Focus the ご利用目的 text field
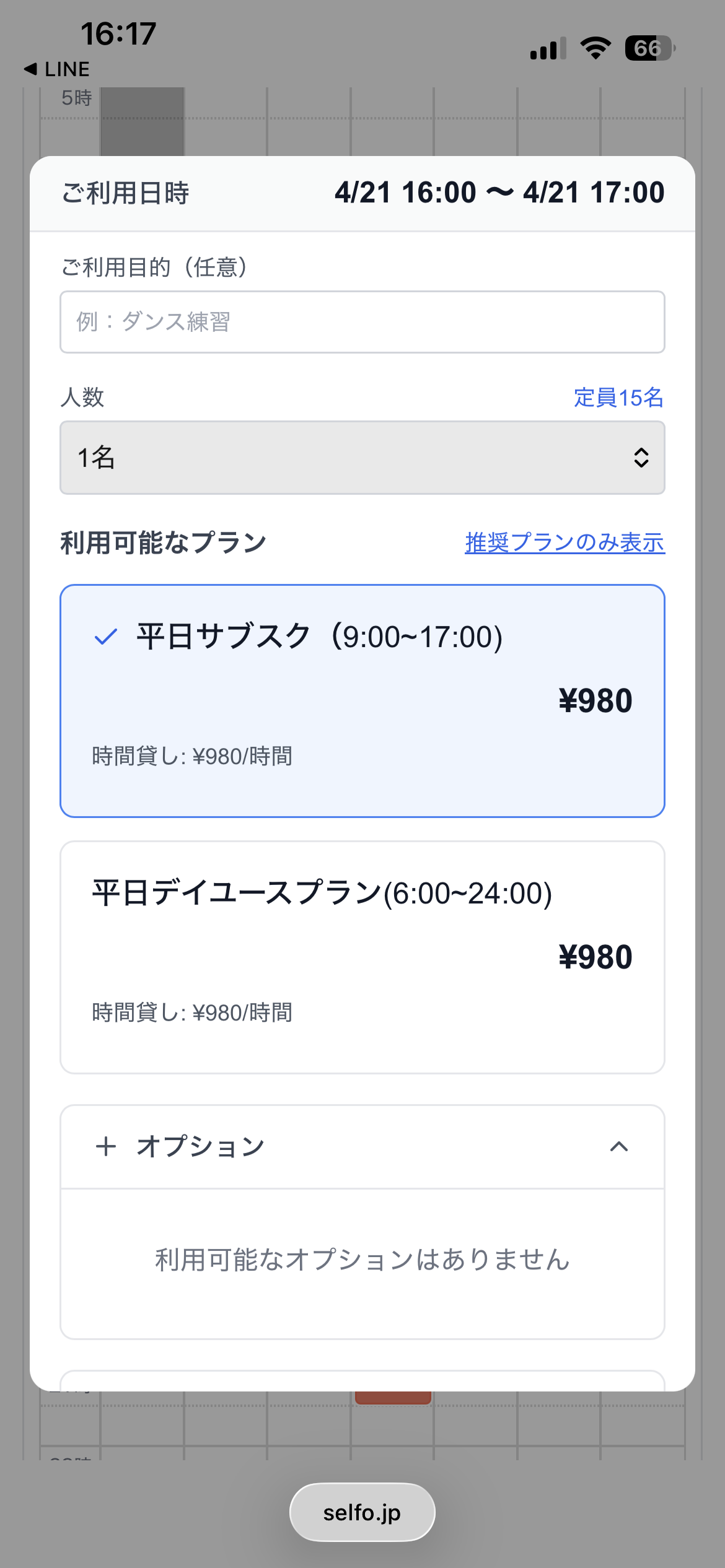Screen dimensions: 725x1568 click(x=362, y=322)
